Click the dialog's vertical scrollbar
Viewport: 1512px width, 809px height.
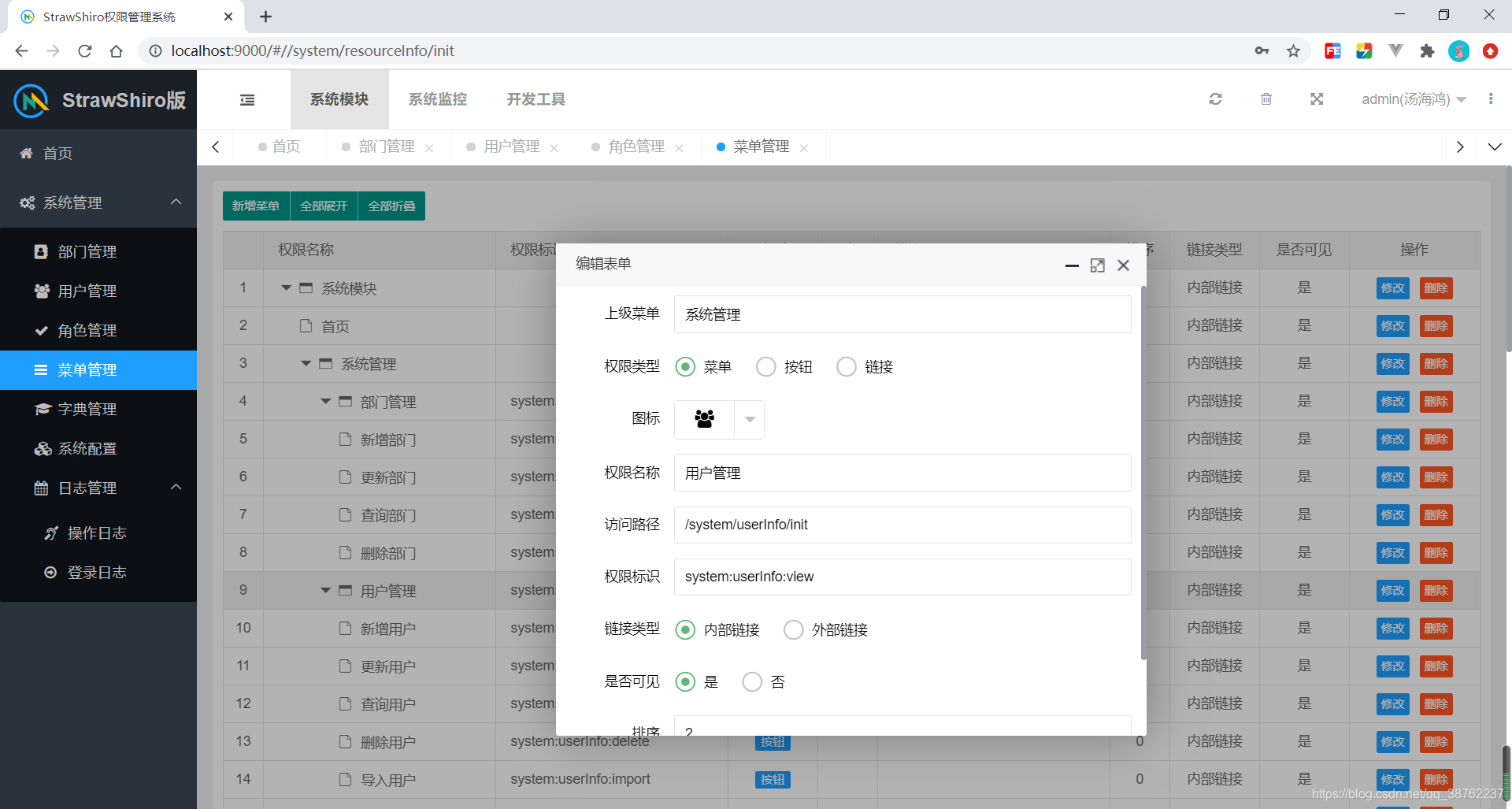(1143, 473)
